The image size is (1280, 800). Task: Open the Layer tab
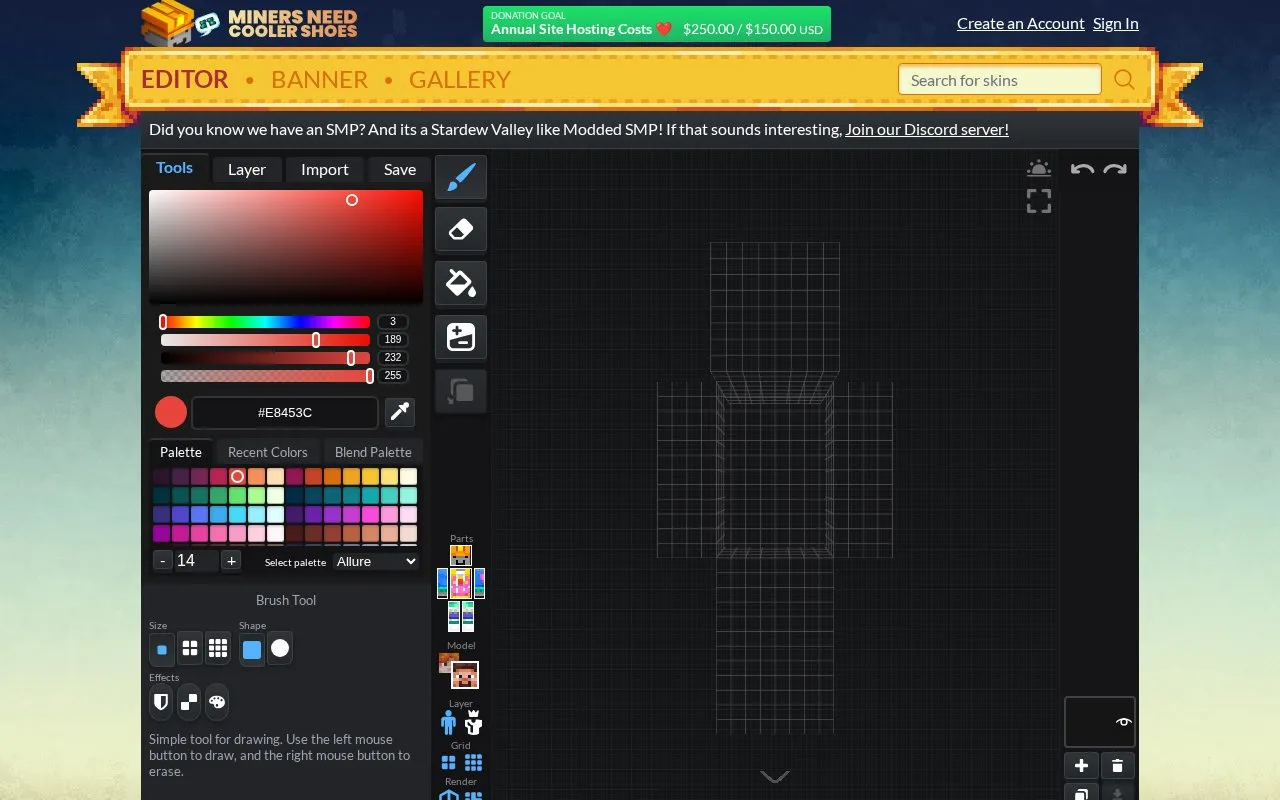click(x=247, y=169)
